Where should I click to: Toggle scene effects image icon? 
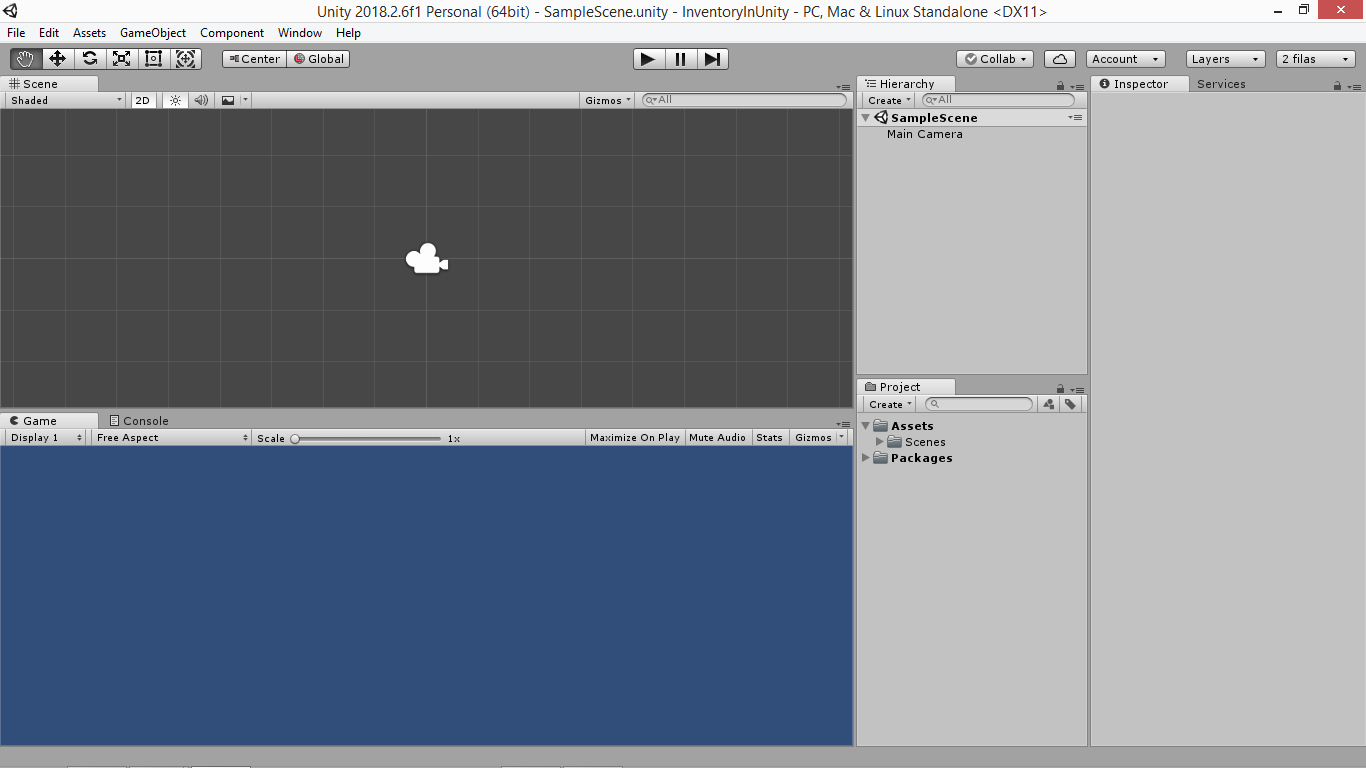(x=228, y=100)
